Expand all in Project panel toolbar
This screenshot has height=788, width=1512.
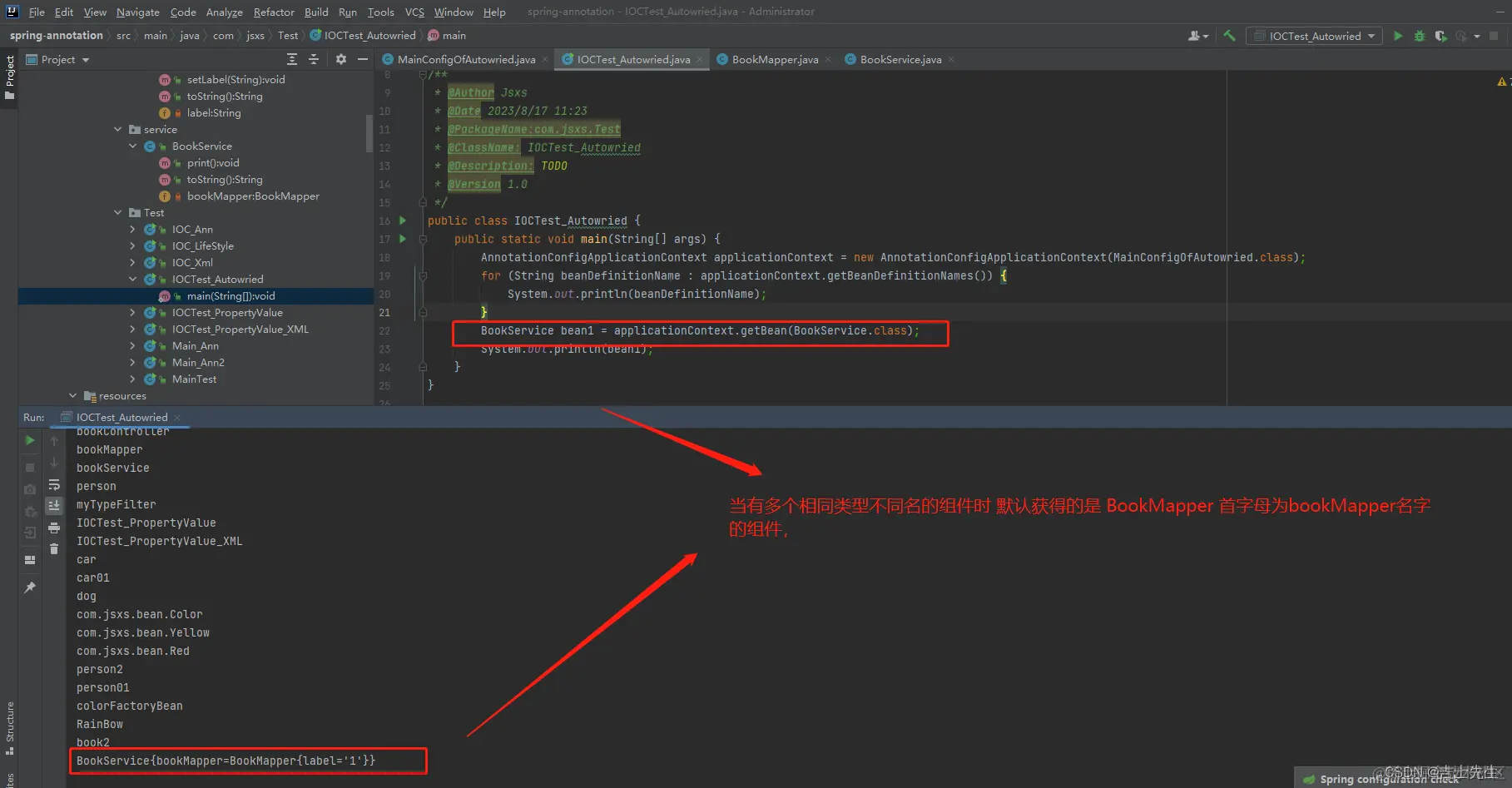(x=291, y=59)
